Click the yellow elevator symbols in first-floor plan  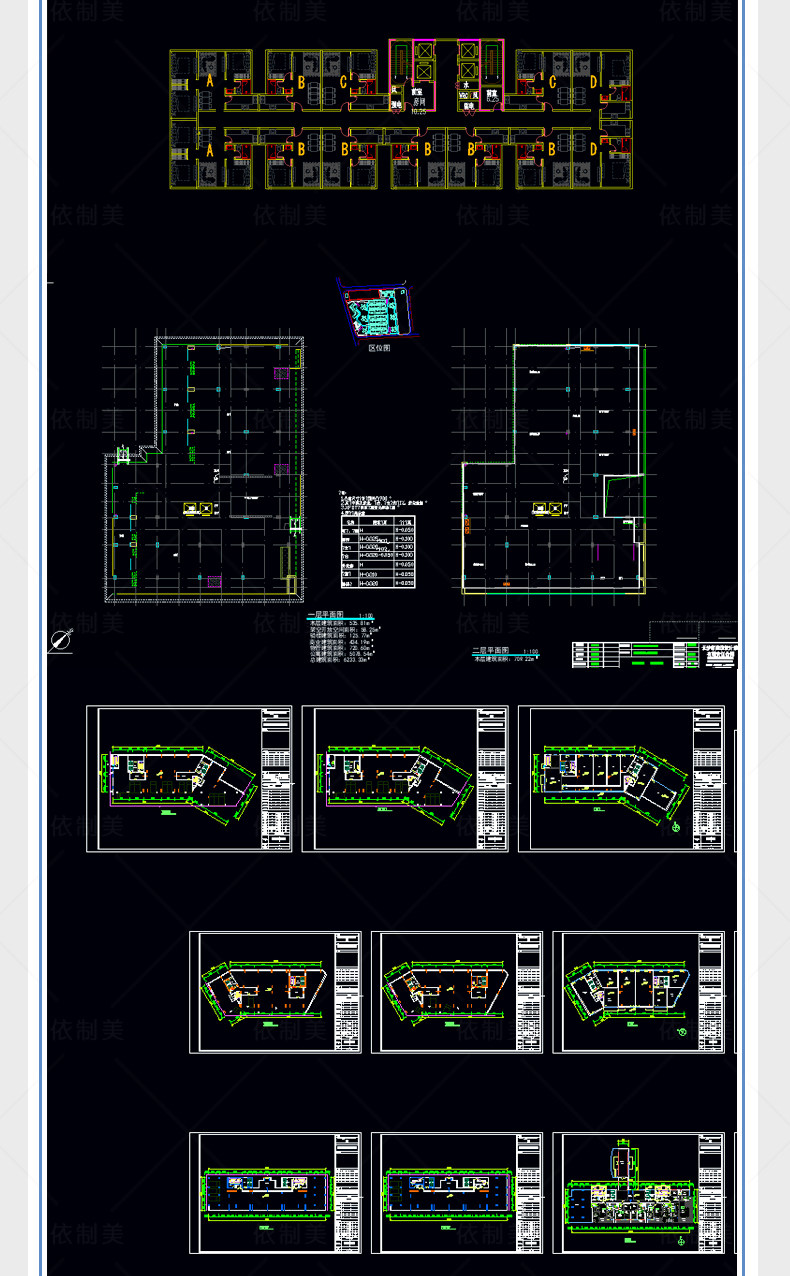[199, 510]
